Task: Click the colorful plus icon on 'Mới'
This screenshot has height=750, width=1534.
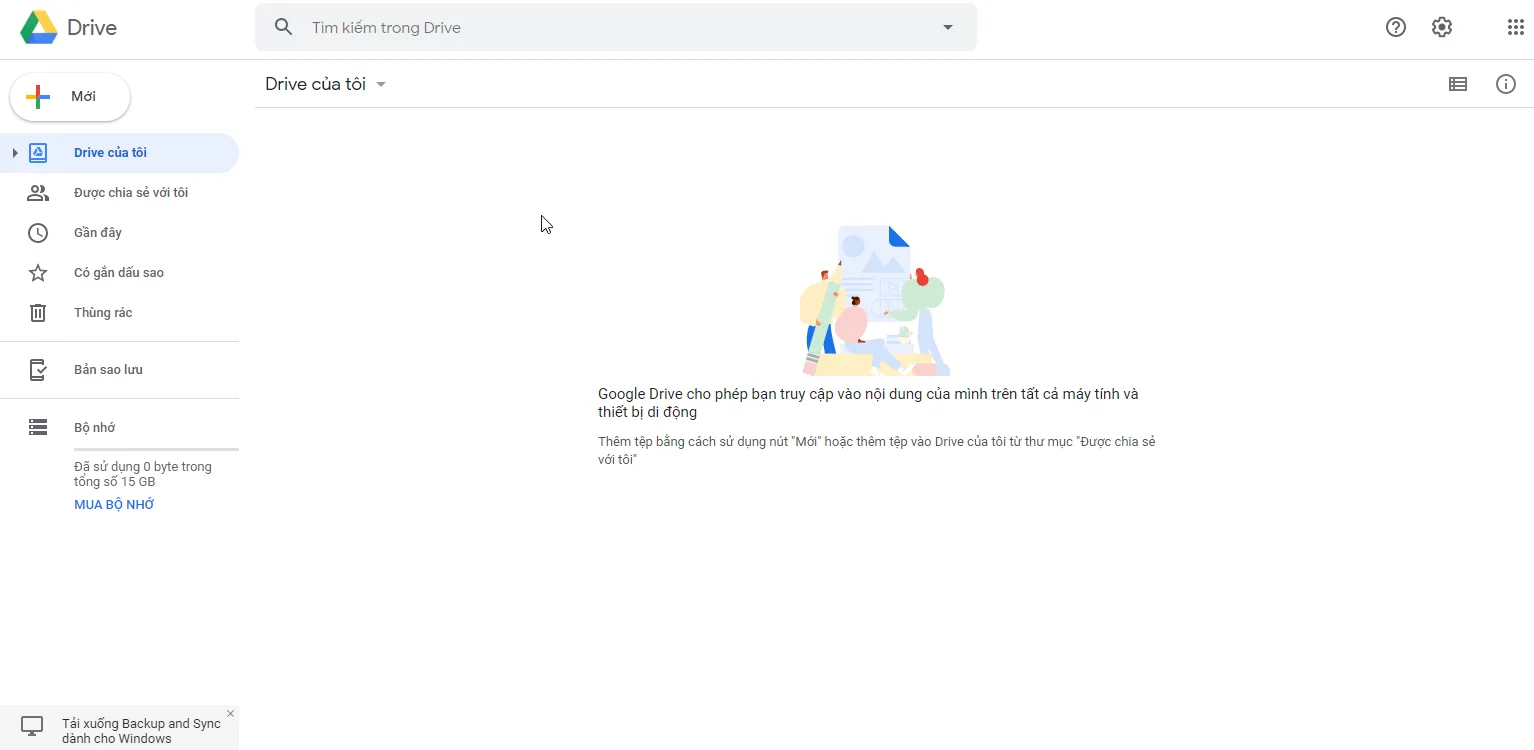Action: [38, 97]
